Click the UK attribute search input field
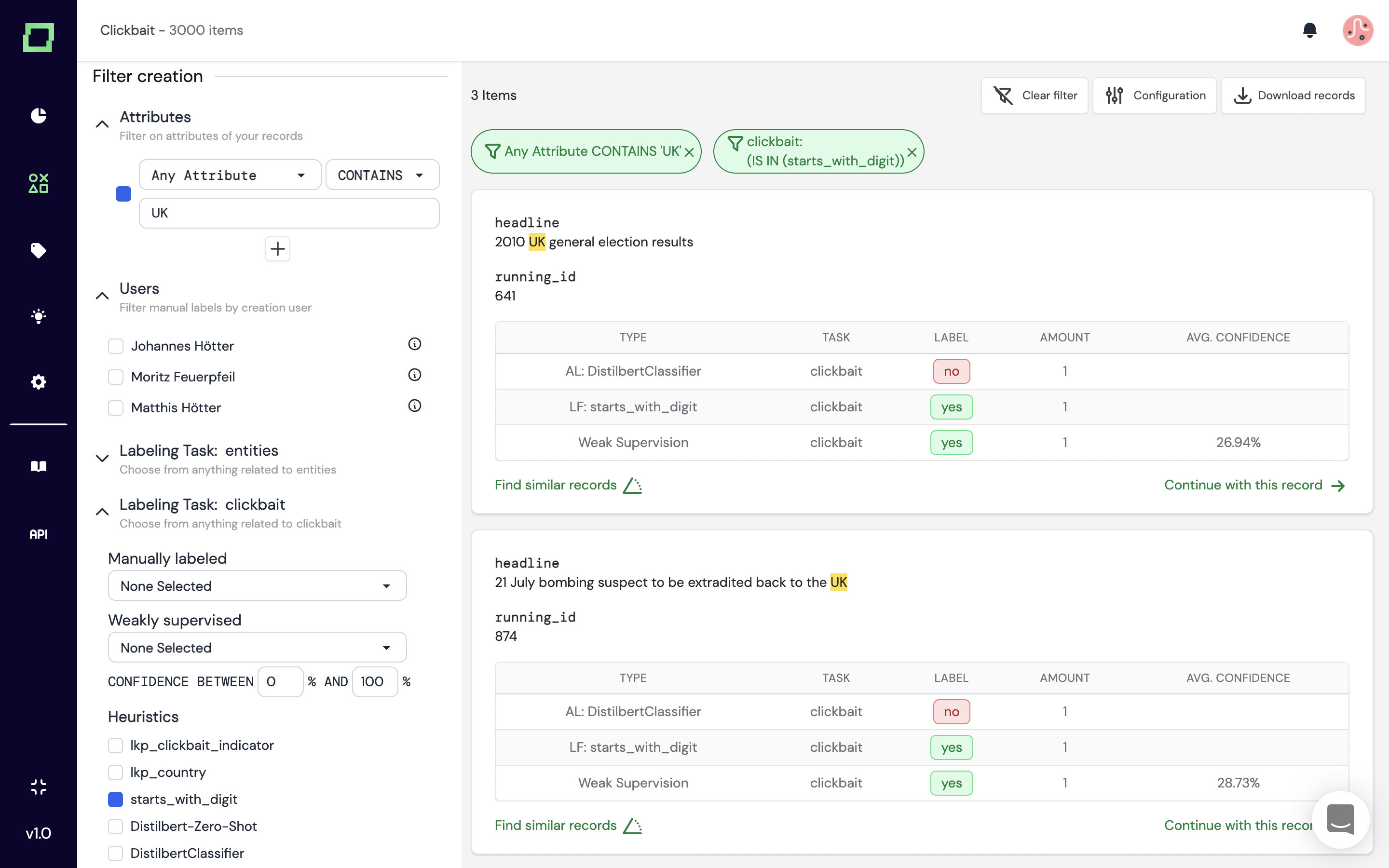 point(289,213)
